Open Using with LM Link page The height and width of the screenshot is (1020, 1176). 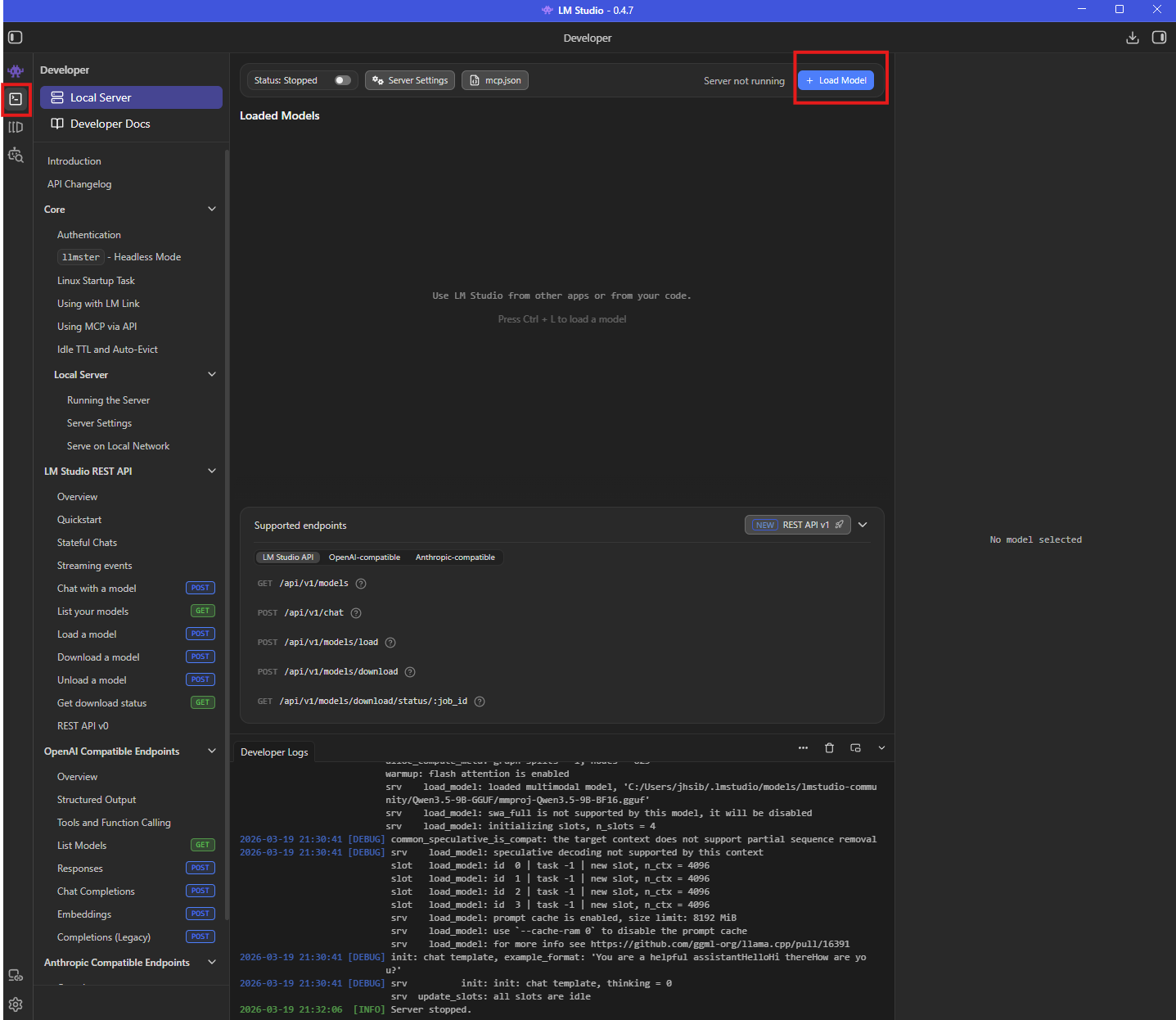click(98, 304)
